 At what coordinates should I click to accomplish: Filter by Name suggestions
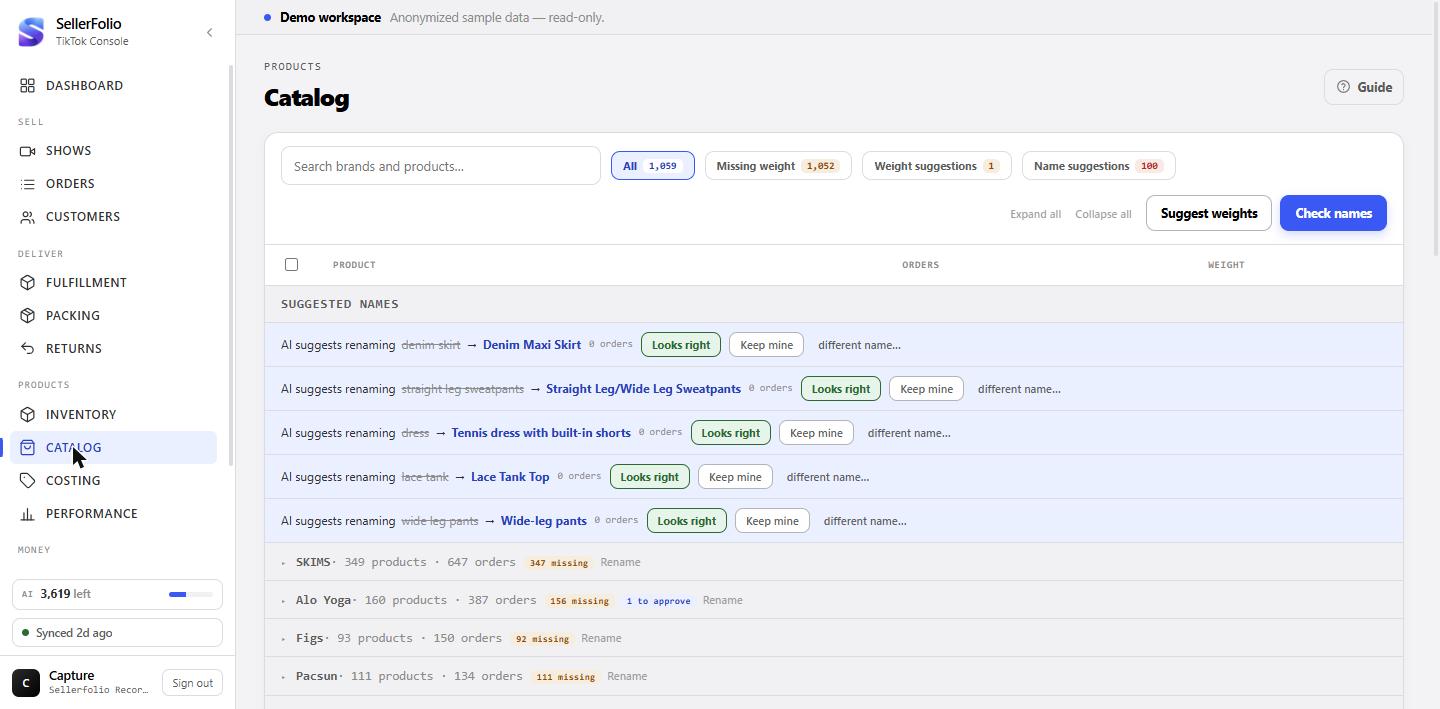(1098, 166)
